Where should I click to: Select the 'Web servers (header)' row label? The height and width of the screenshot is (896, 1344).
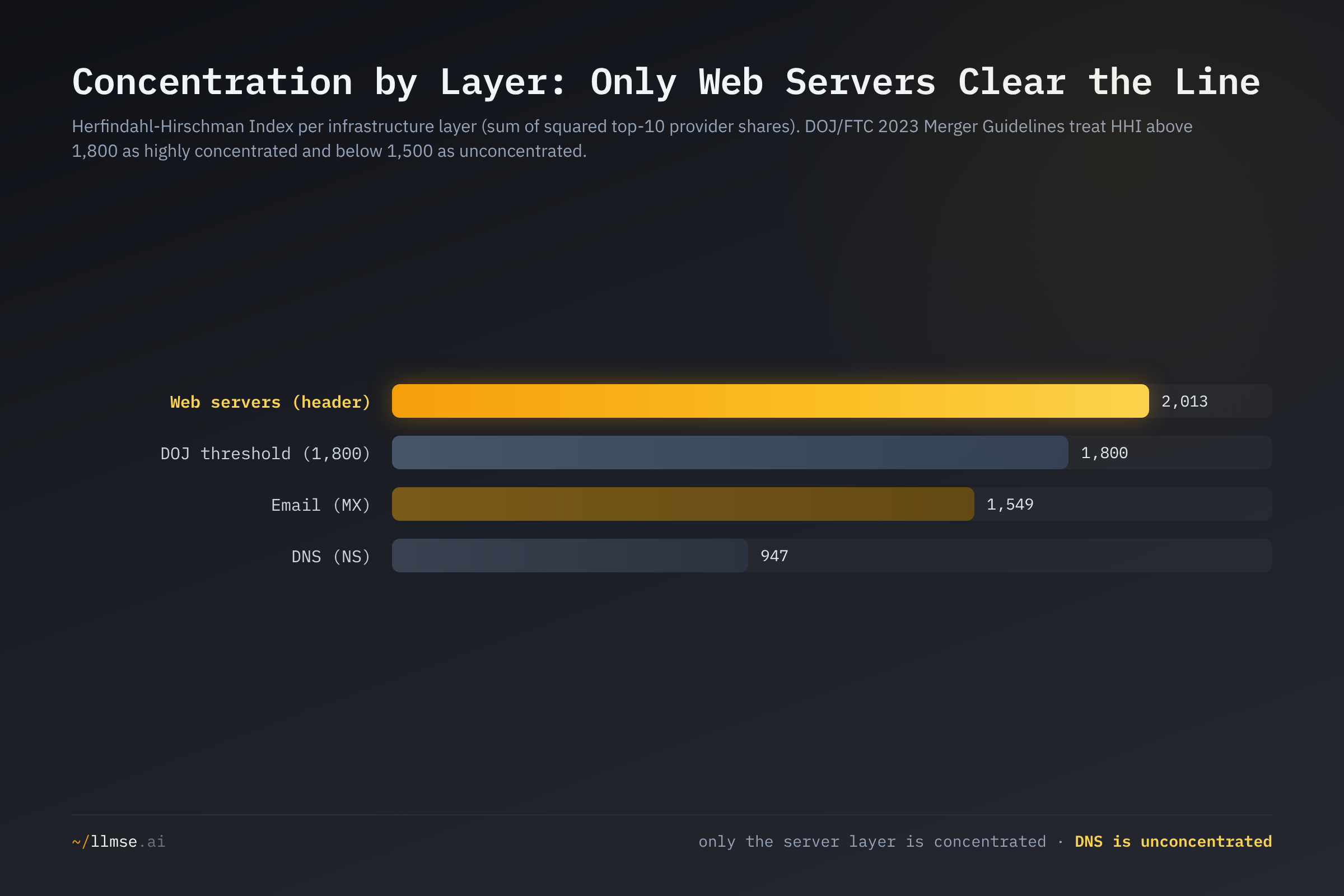click(x=270, y=402)
